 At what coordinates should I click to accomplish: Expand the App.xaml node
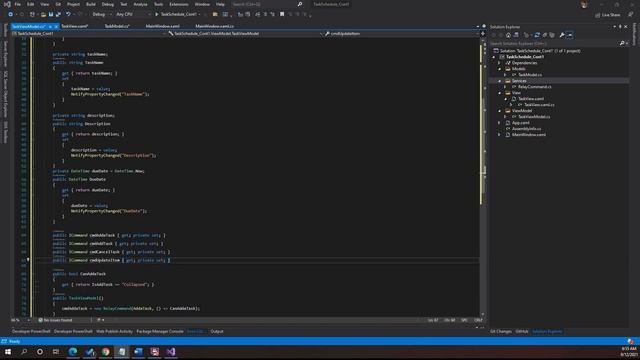[499, 122]
